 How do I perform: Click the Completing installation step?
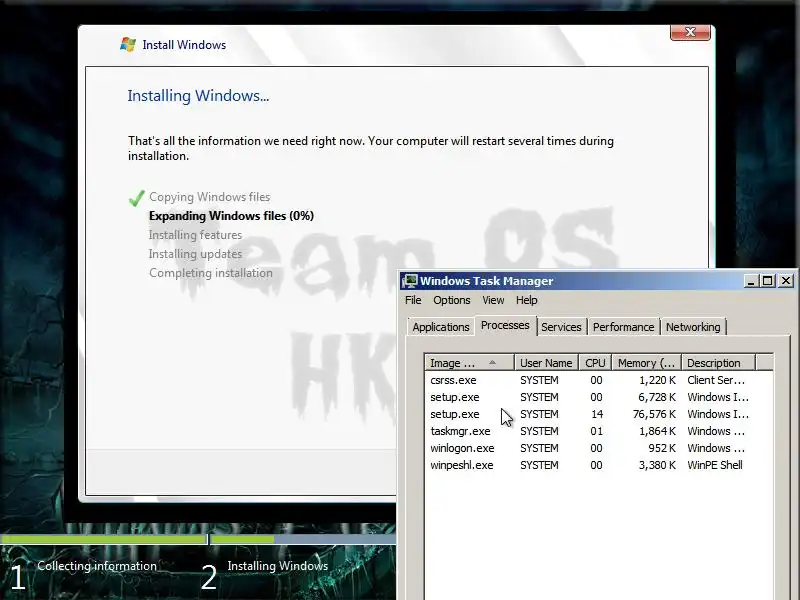point(211,273)
